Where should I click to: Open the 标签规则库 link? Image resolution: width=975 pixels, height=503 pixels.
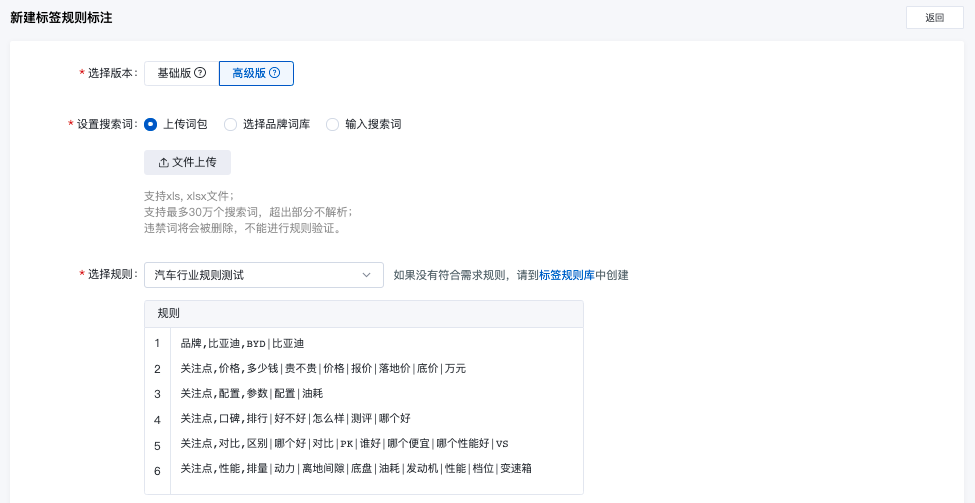pos(567,275)
